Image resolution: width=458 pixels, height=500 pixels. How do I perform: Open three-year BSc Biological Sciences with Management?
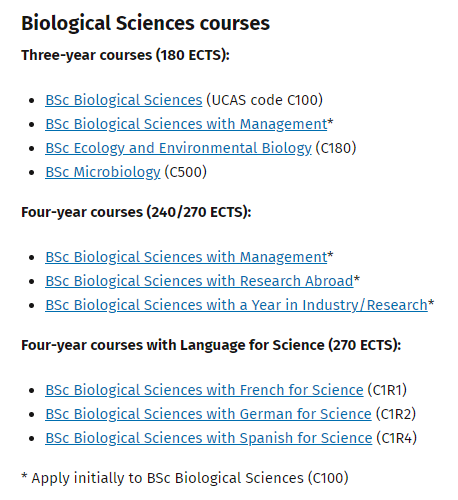point(186,124)
